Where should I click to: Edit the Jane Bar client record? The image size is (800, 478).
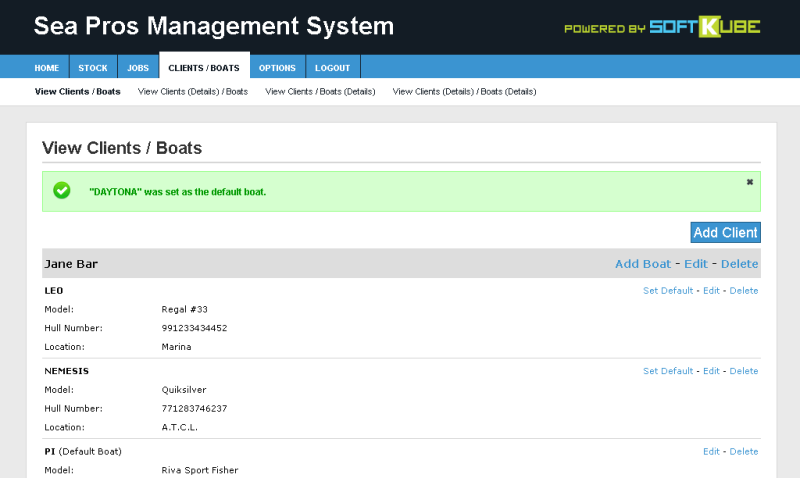(x=696, y=264)
